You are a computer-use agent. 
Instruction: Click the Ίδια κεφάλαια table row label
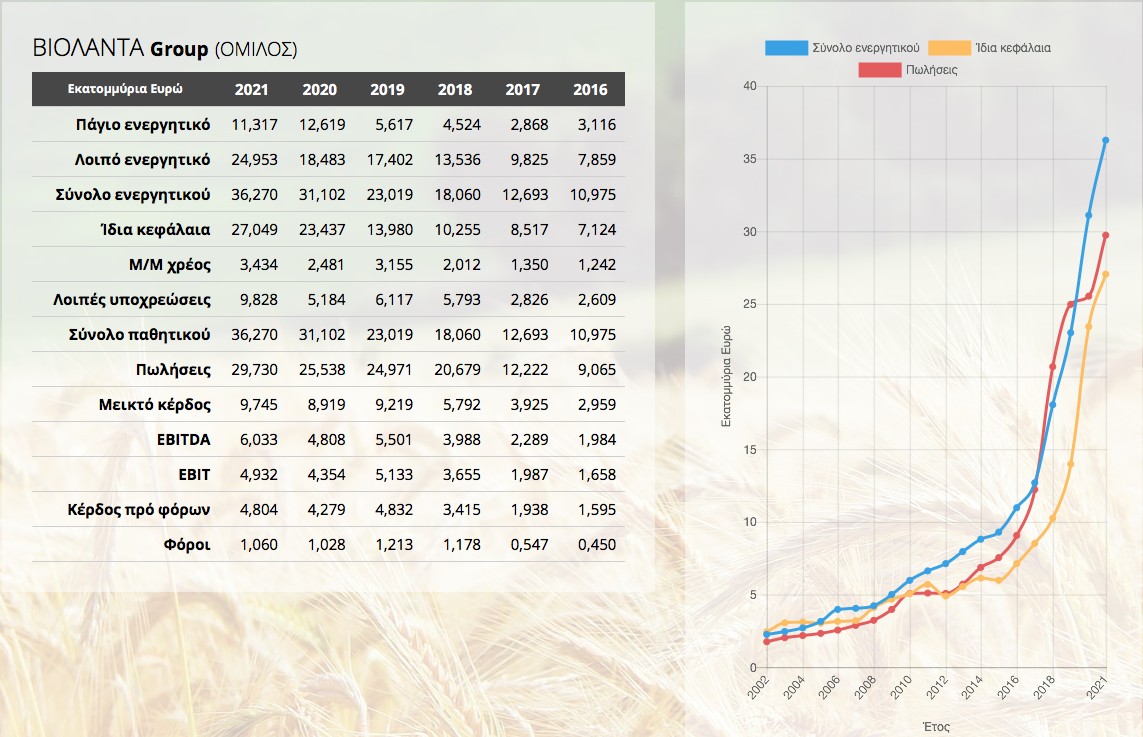coord(155,230)
